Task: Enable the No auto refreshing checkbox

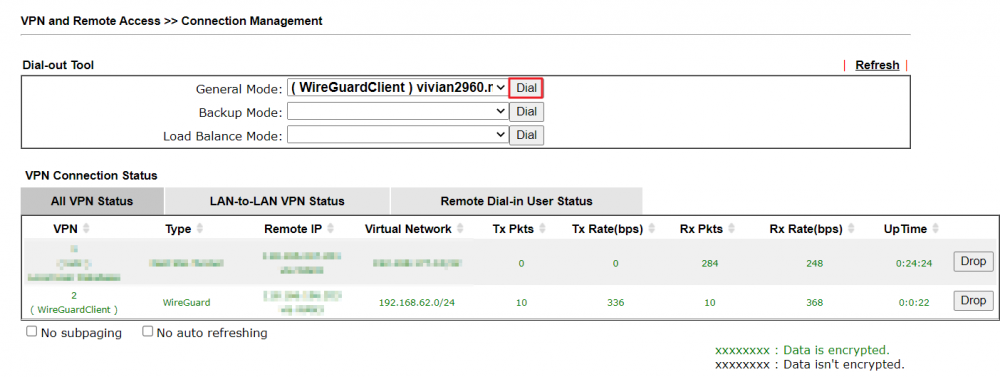Action: click(147, 332)
